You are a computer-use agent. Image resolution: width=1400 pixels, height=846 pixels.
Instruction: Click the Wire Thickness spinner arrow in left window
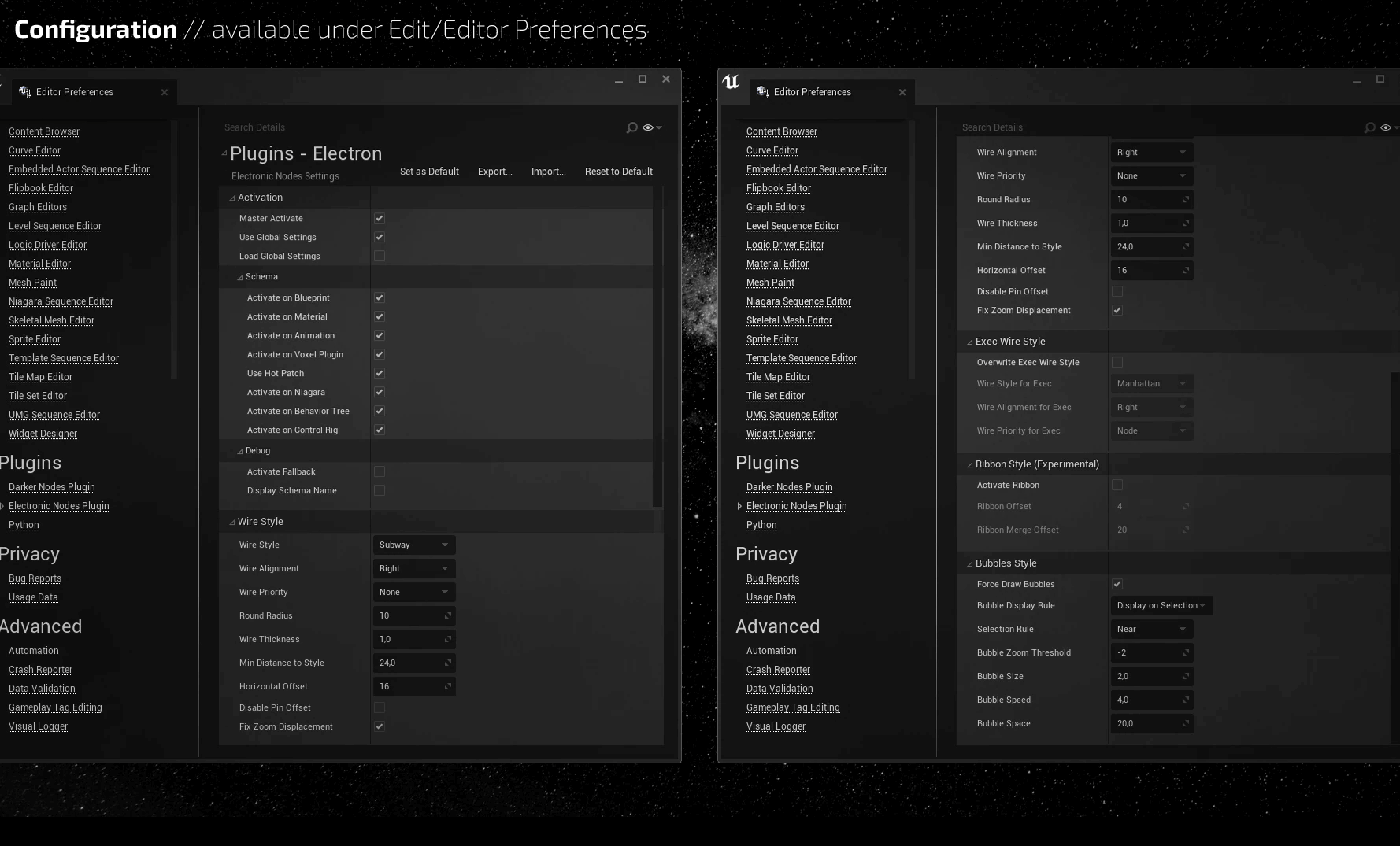pyautogui.click(x=448, y=639)
